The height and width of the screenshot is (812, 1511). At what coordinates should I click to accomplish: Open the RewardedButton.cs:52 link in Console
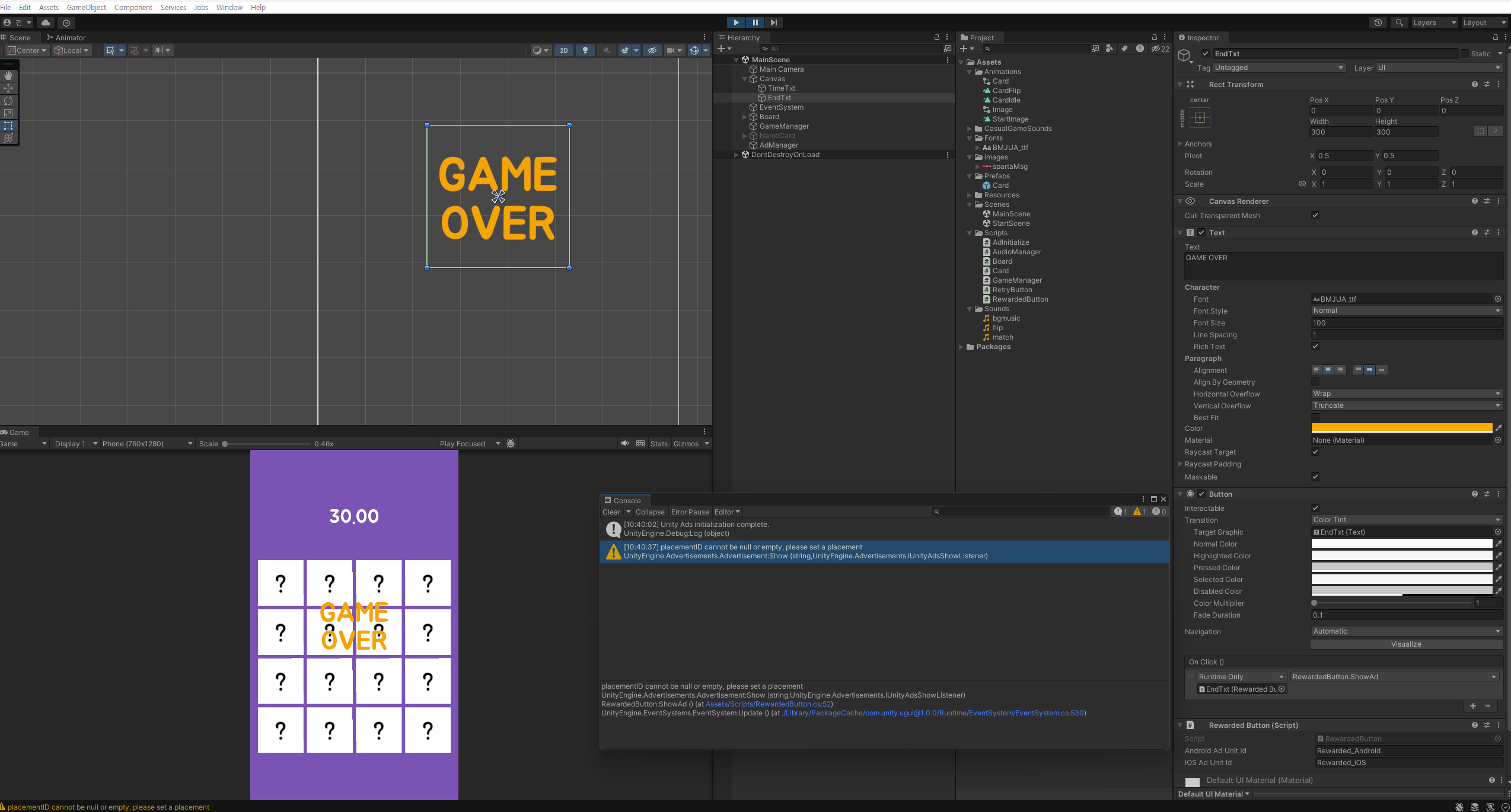tap(768, 704)
